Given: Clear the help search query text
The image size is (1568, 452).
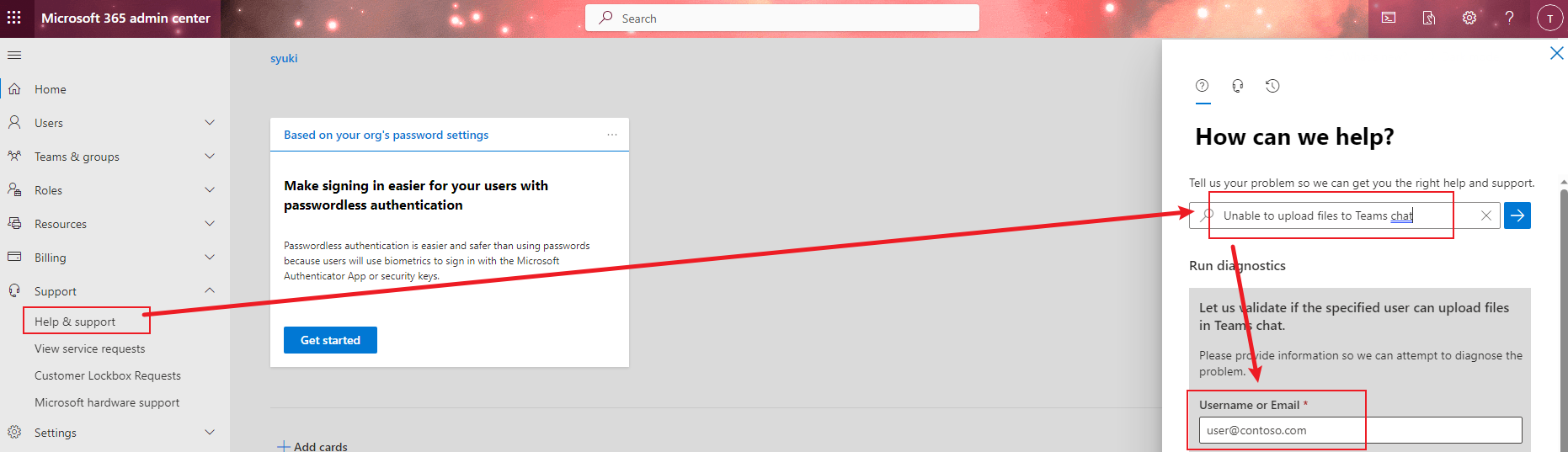Looking at the screenshot, I should (x=1486, y=215).
